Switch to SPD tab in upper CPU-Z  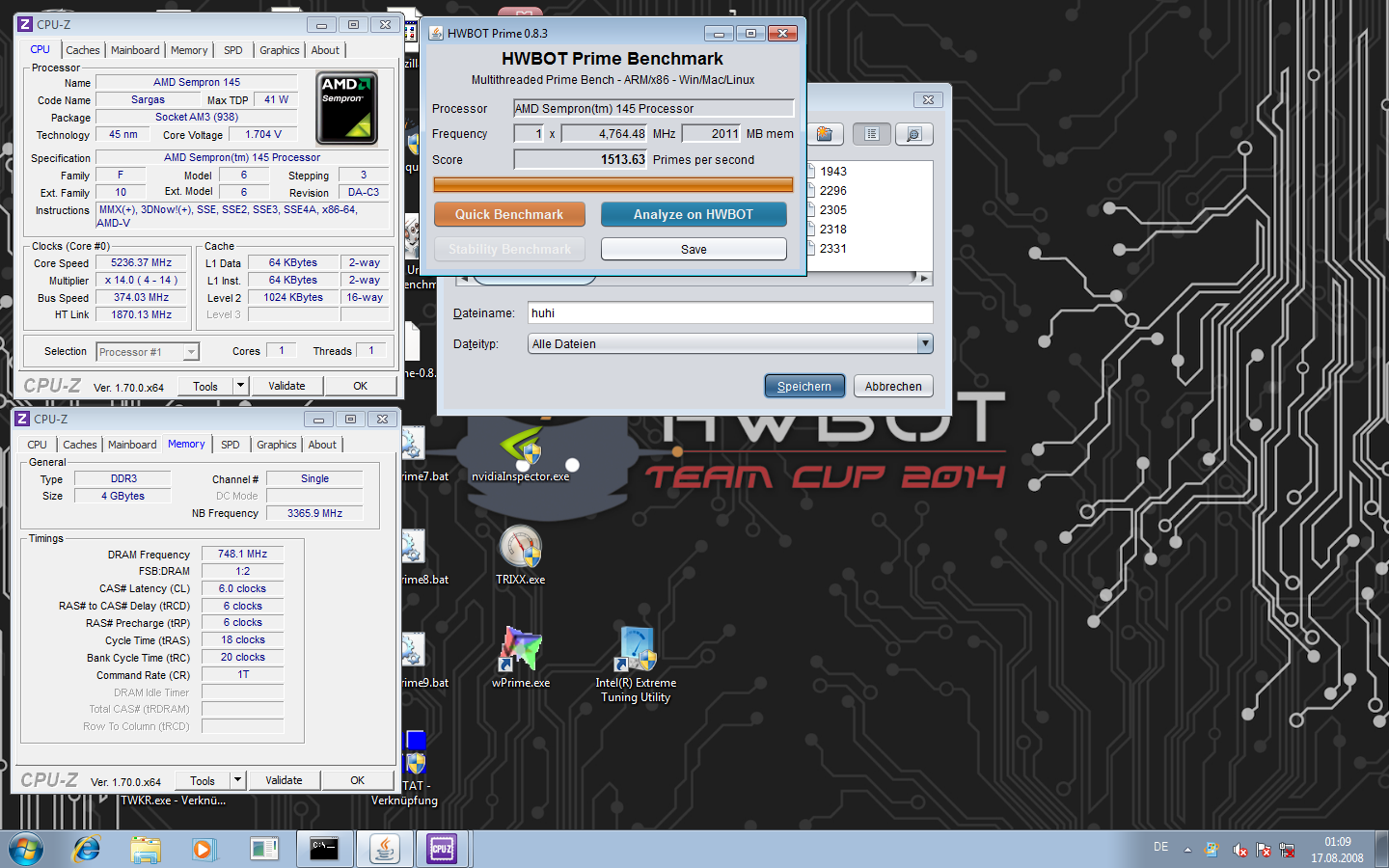233,50
